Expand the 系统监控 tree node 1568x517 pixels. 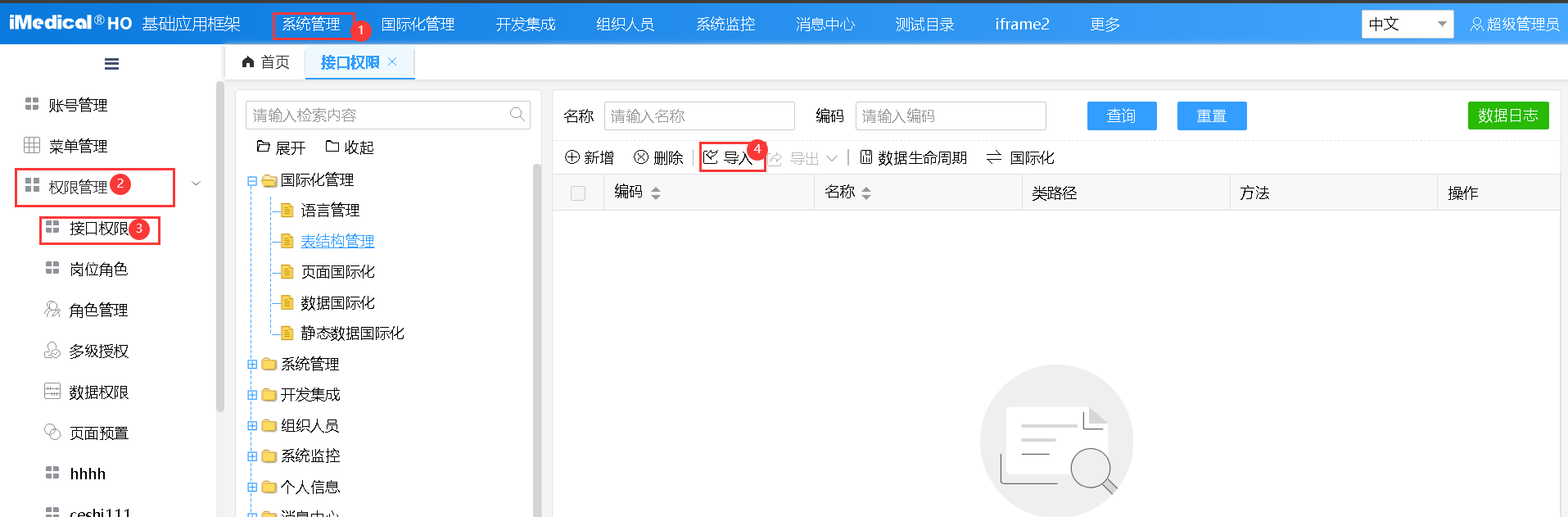click(252, 456)
